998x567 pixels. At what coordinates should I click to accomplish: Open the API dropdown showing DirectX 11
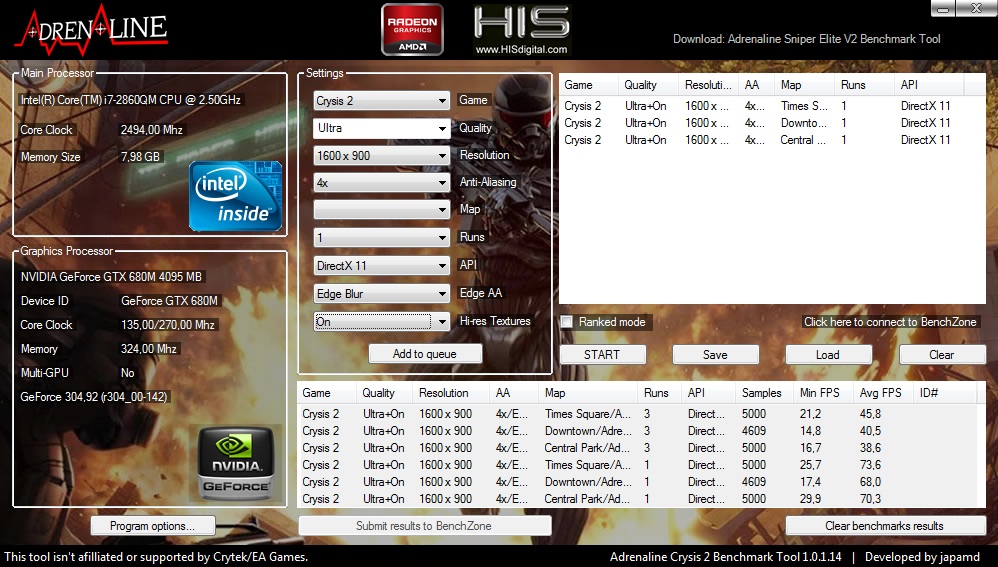tap(381, 265)
